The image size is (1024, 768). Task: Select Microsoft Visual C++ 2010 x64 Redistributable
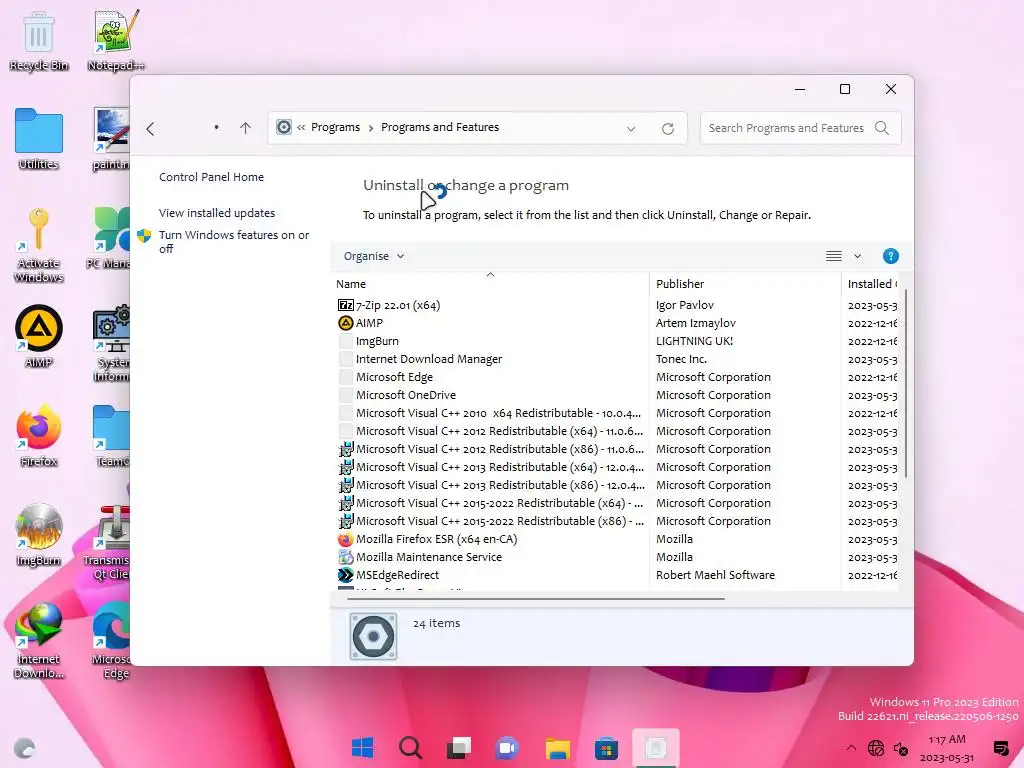(617, 413)
